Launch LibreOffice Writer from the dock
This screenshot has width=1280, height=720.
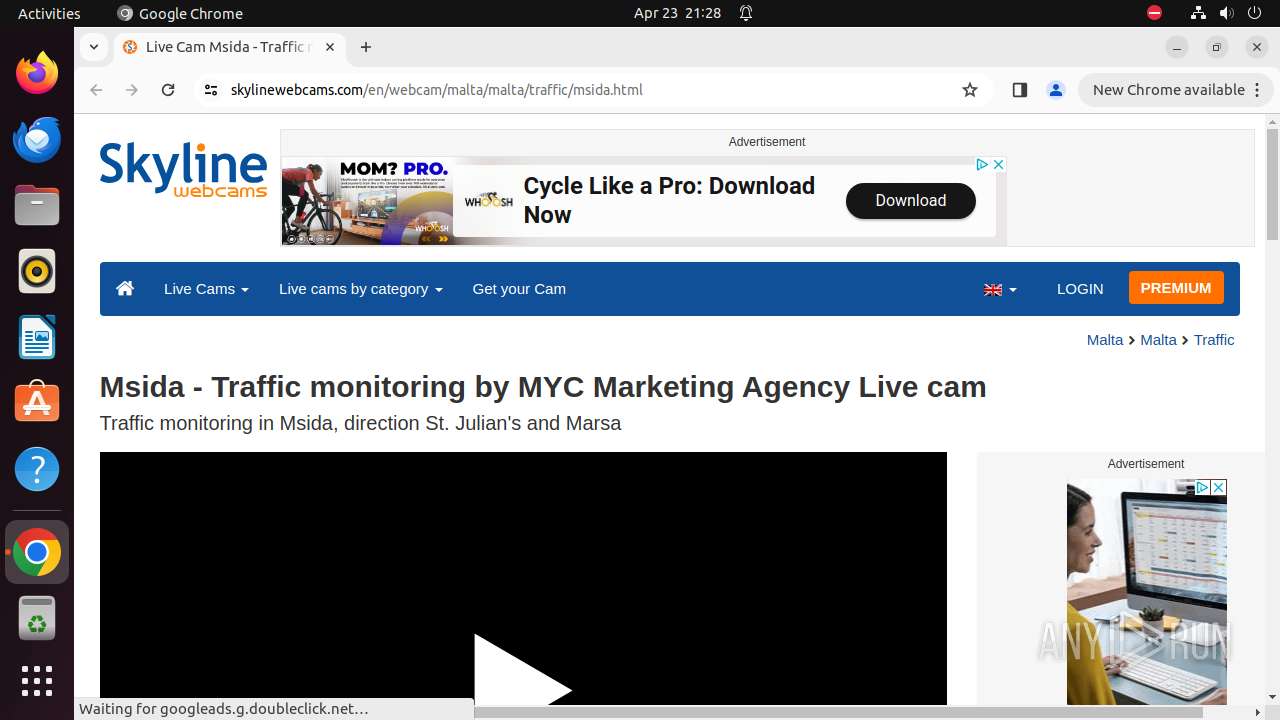tap(37, 337)
